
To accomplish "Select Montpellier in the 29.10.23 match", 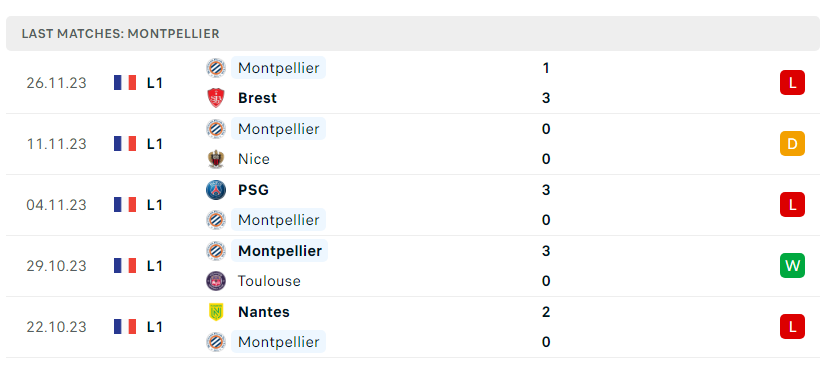I will (x=280, y=251).
